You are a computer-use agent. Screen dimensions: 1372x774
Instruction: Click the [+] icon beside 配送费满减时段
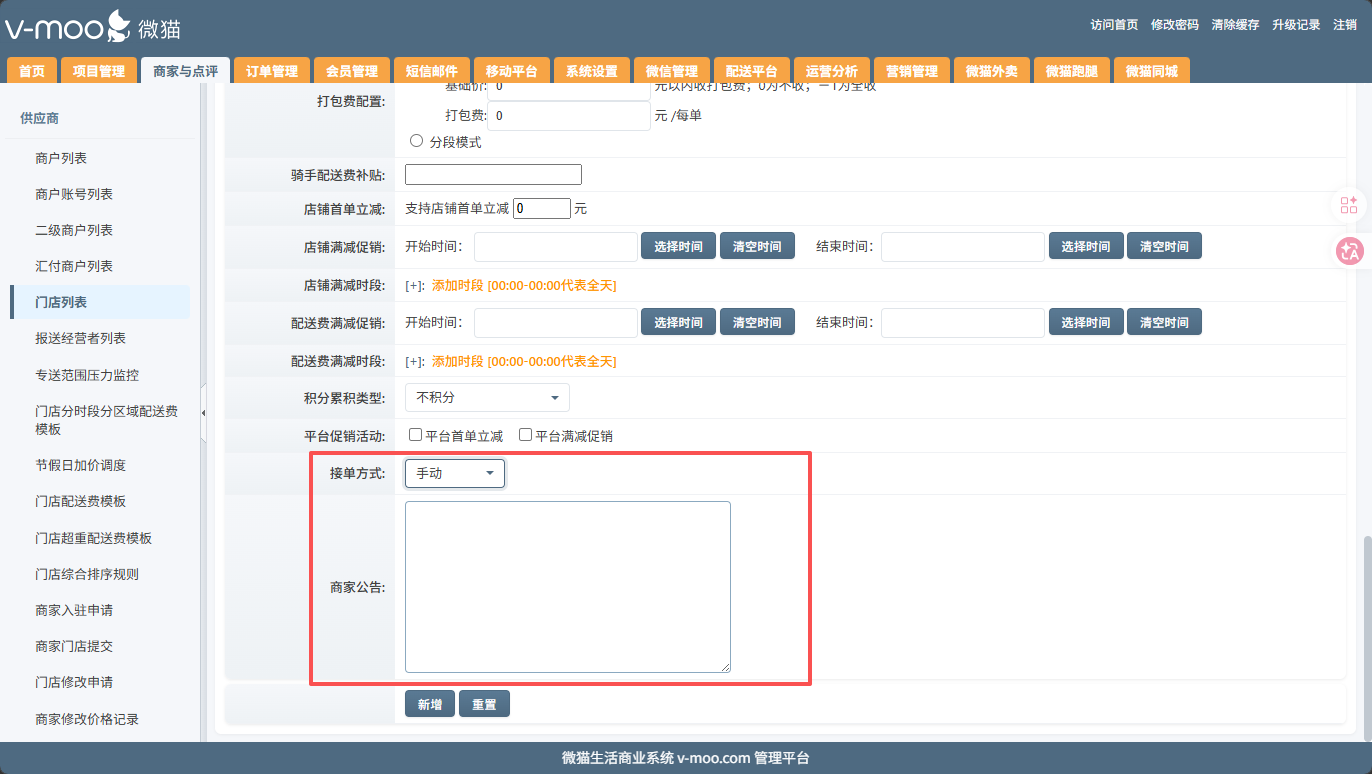[414, 362]
